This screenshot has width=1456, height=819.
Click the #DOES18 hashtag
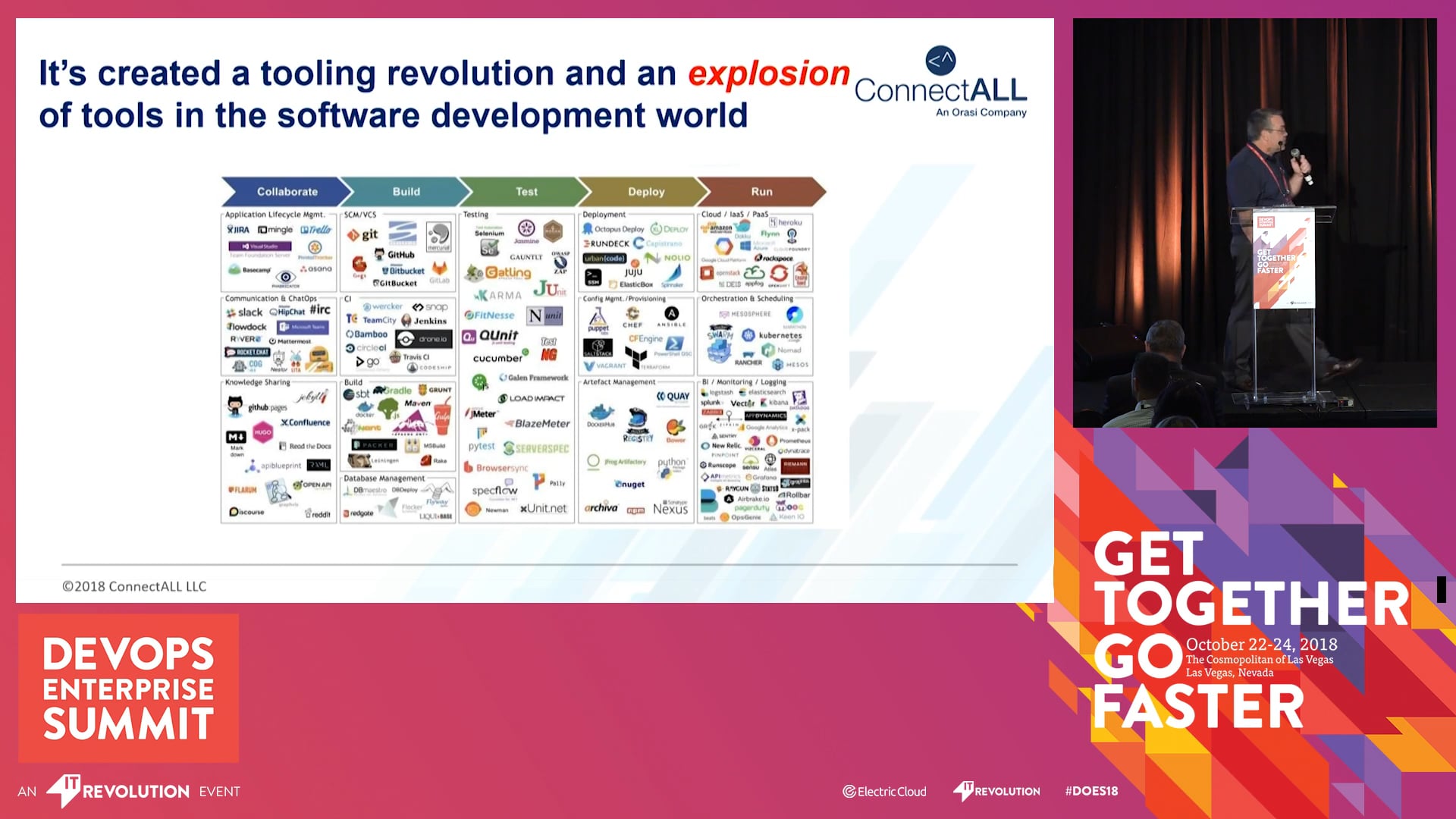click(1091, 791)
